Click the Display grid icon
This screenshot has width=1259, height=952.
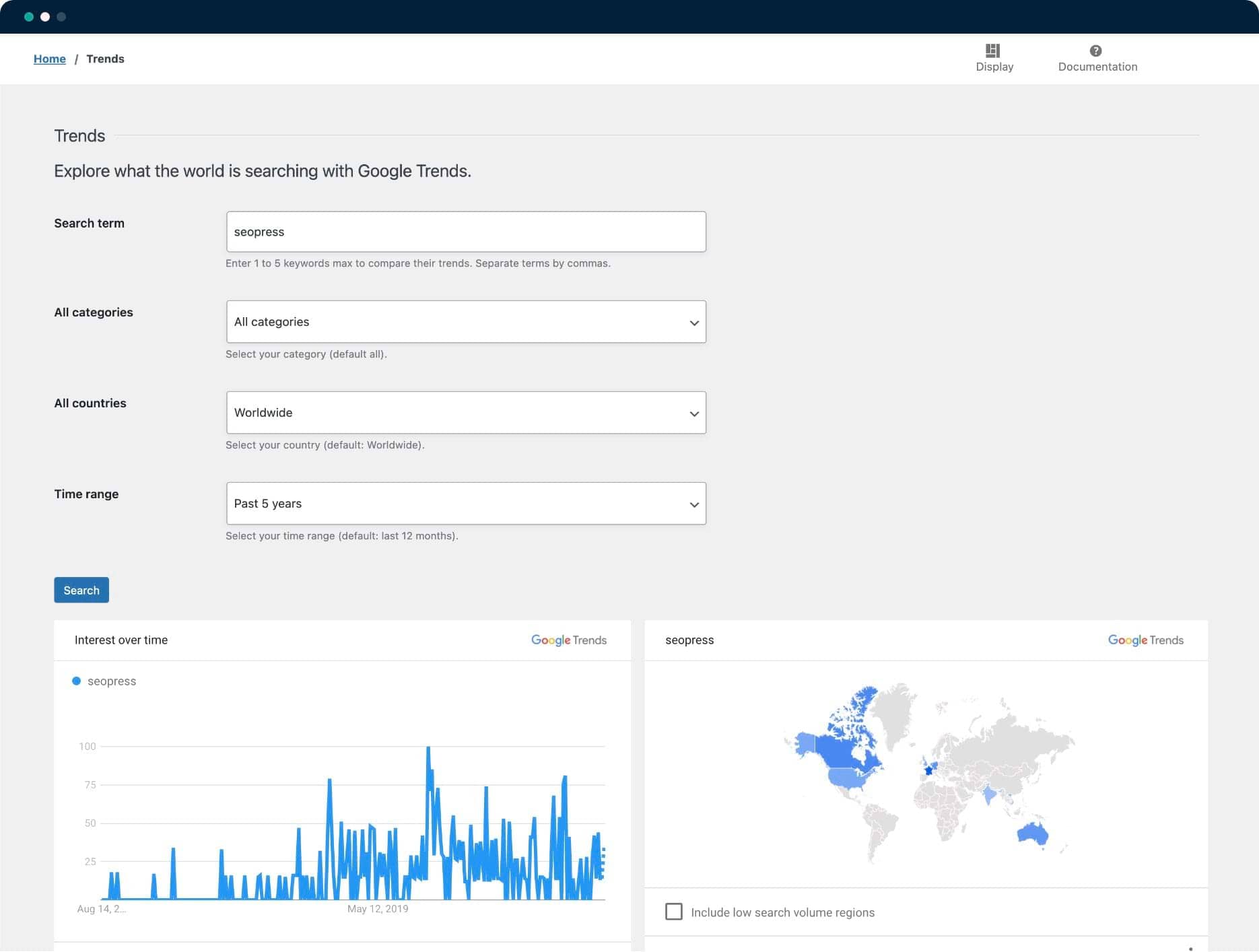[992, 50]
